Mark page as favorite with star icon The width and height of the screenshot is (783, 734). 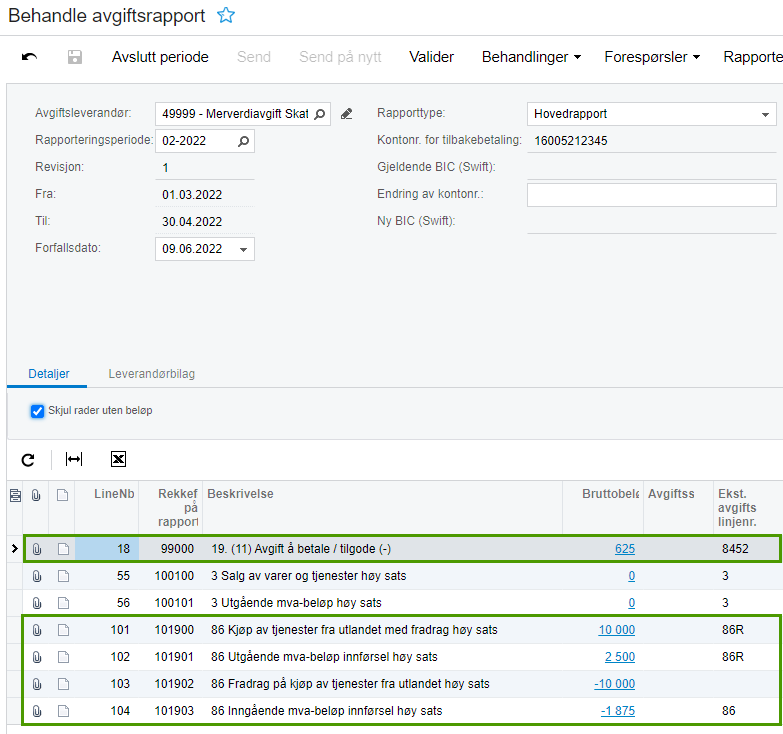coord(227,16)
